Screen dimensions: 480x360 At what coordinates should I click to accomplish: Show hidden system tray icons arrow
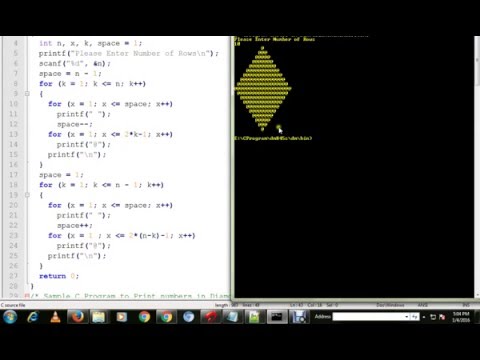[424, 317]
